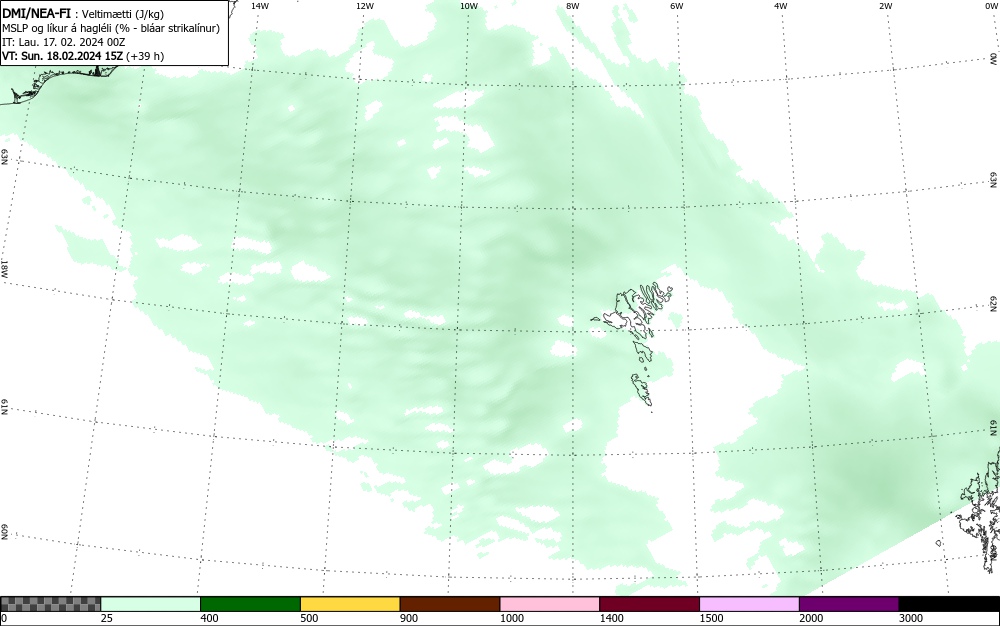1000x626 pixels.
Task: Click the legend value '3000'
Action: pos(911,618)
